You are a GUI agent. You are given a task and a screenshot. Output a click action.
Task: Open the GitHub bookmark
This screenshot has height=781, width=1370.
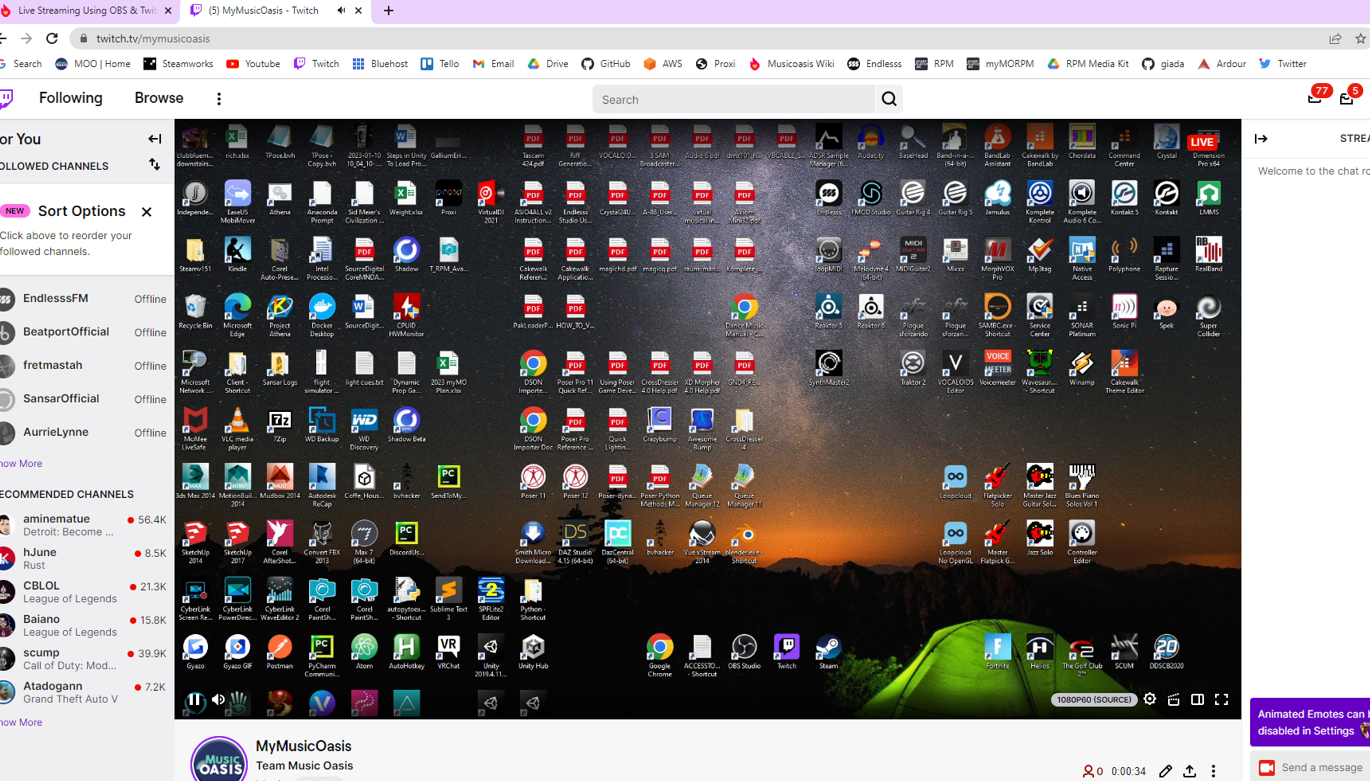[606, 64]
